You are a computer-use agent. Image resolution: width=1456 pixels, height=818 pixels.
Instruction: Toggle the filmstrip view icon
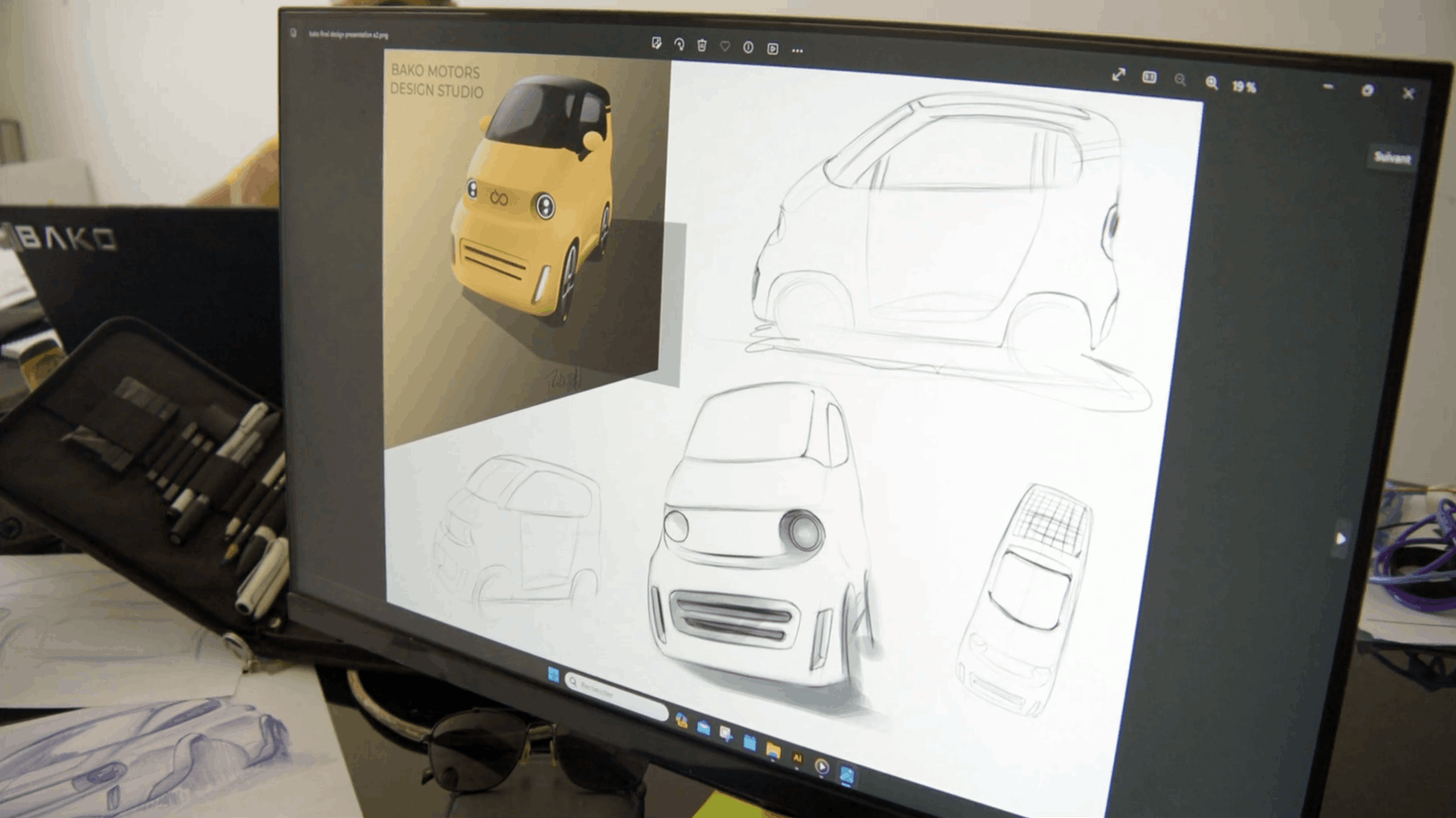tap(1149, 77)
